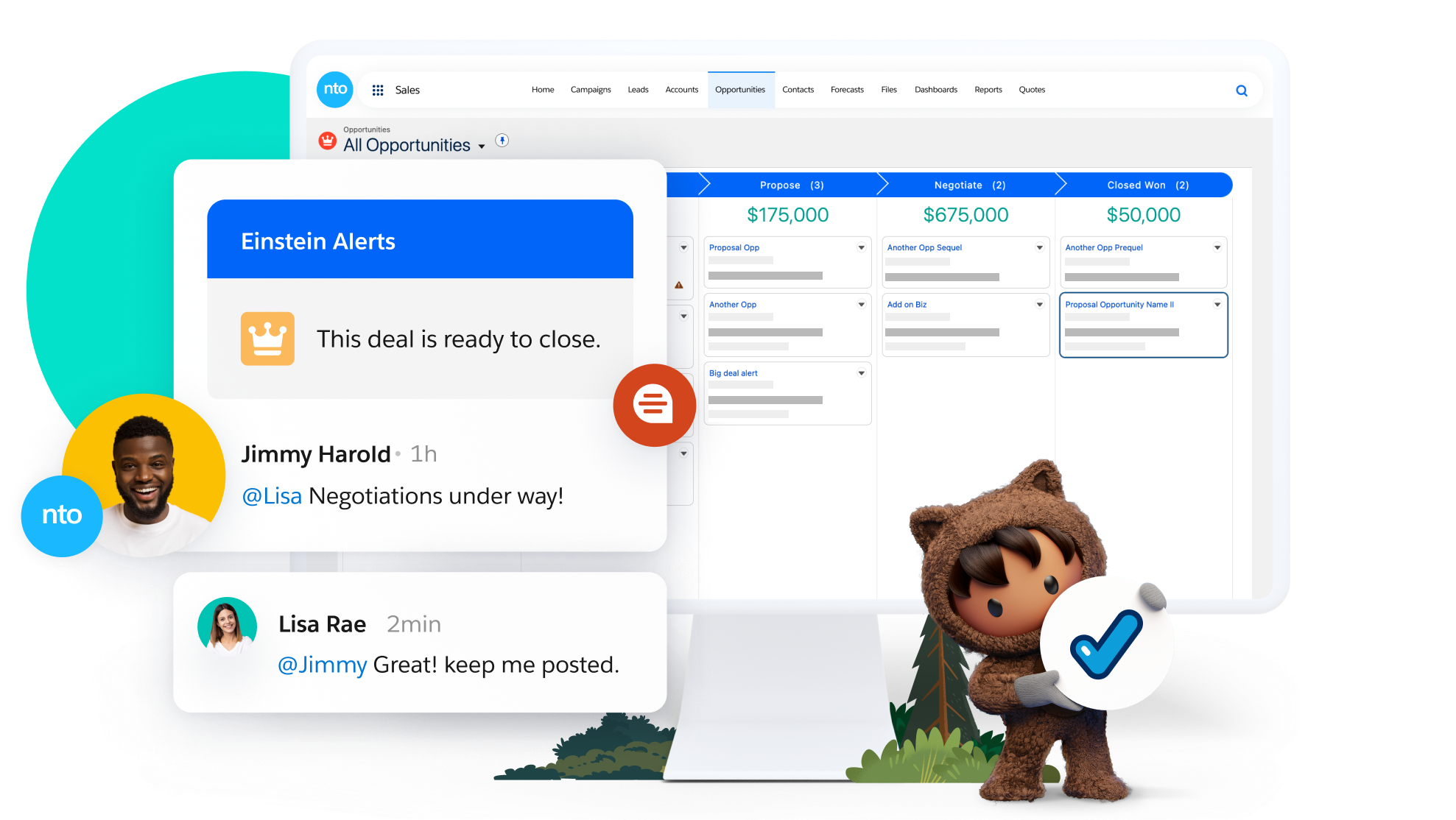Click the @Lisa mention link
Viewport: 1456px width, 820px height.
pyautogui.click(x=272, y=496)
